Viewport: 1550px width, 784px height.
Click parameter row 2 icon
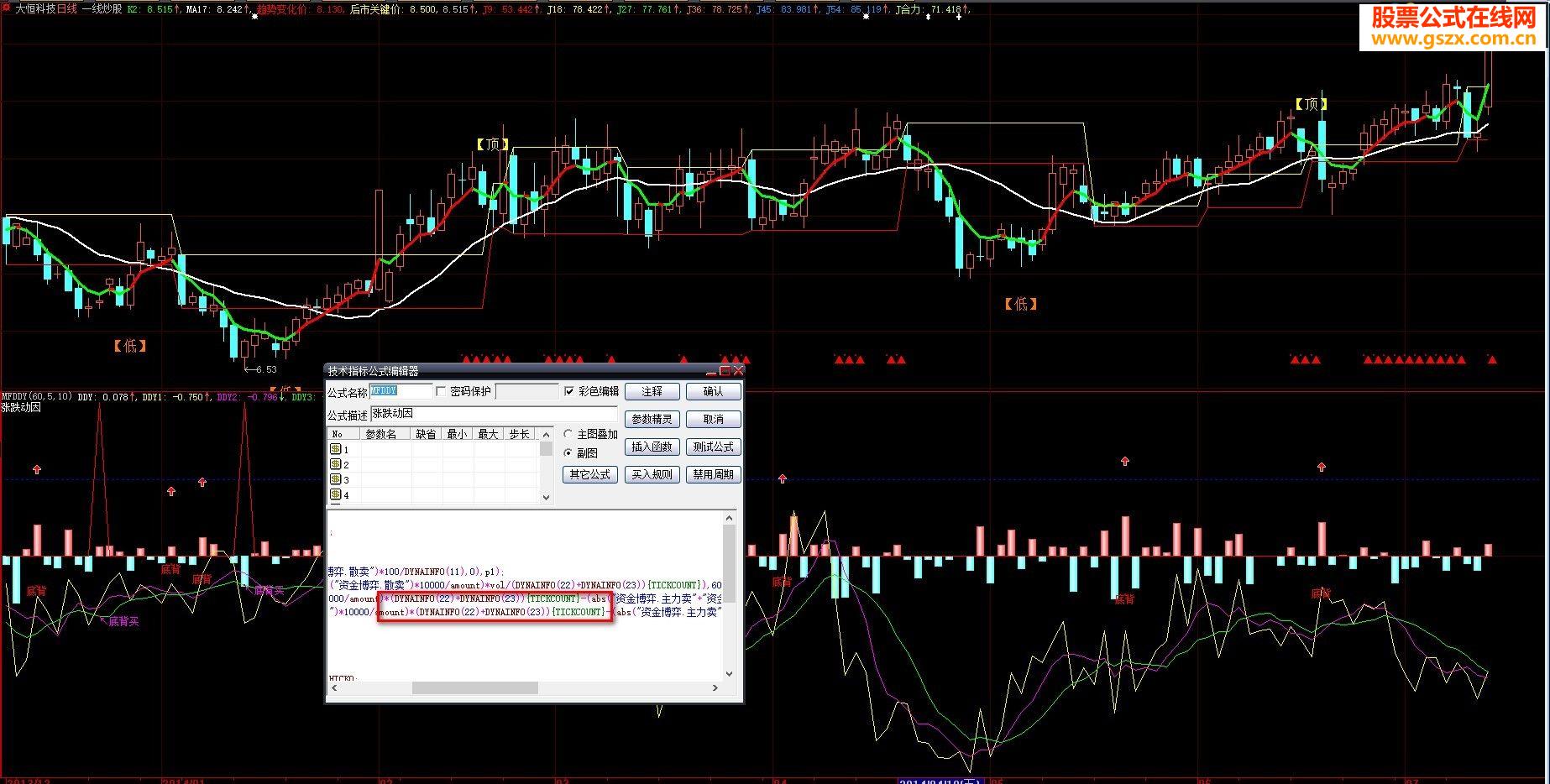point(336,465)
